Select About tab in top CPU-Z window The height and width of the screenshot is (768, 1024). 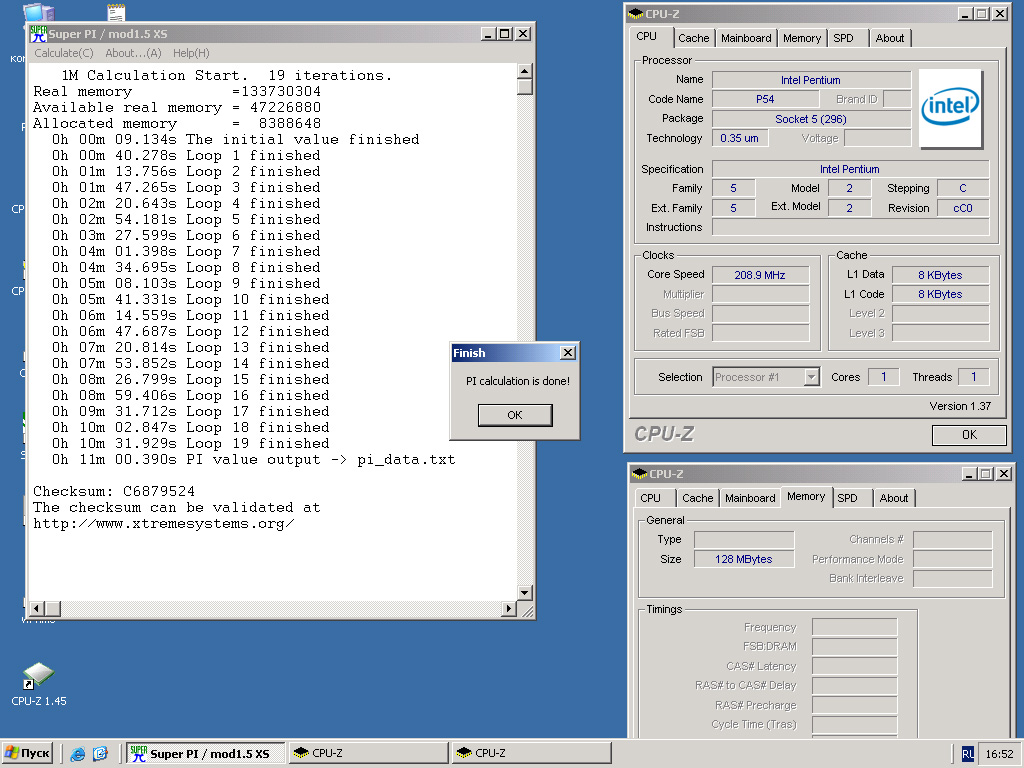coord(890,39)
